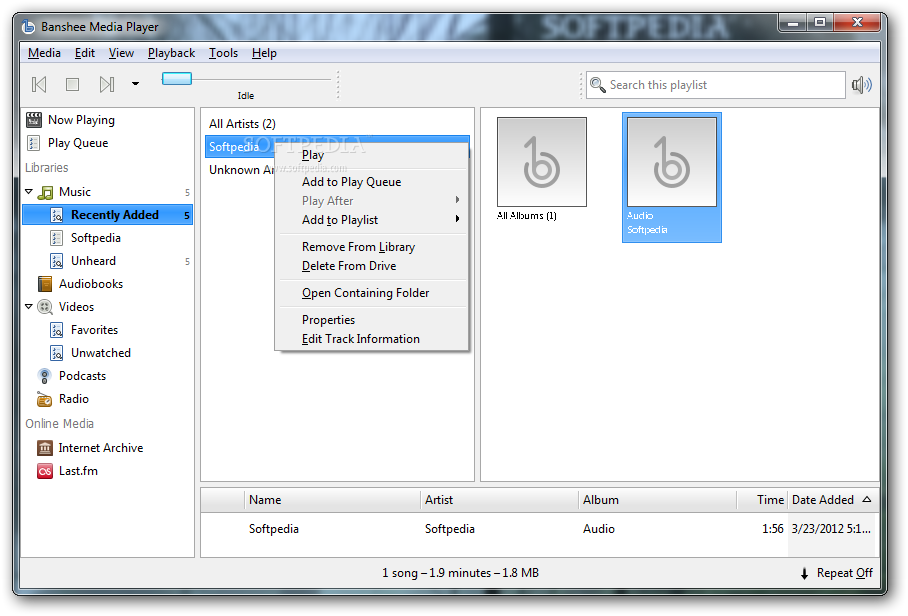The image size is (908, 616).
Task: Click the Stop playback button
Action: coord(72,85)
